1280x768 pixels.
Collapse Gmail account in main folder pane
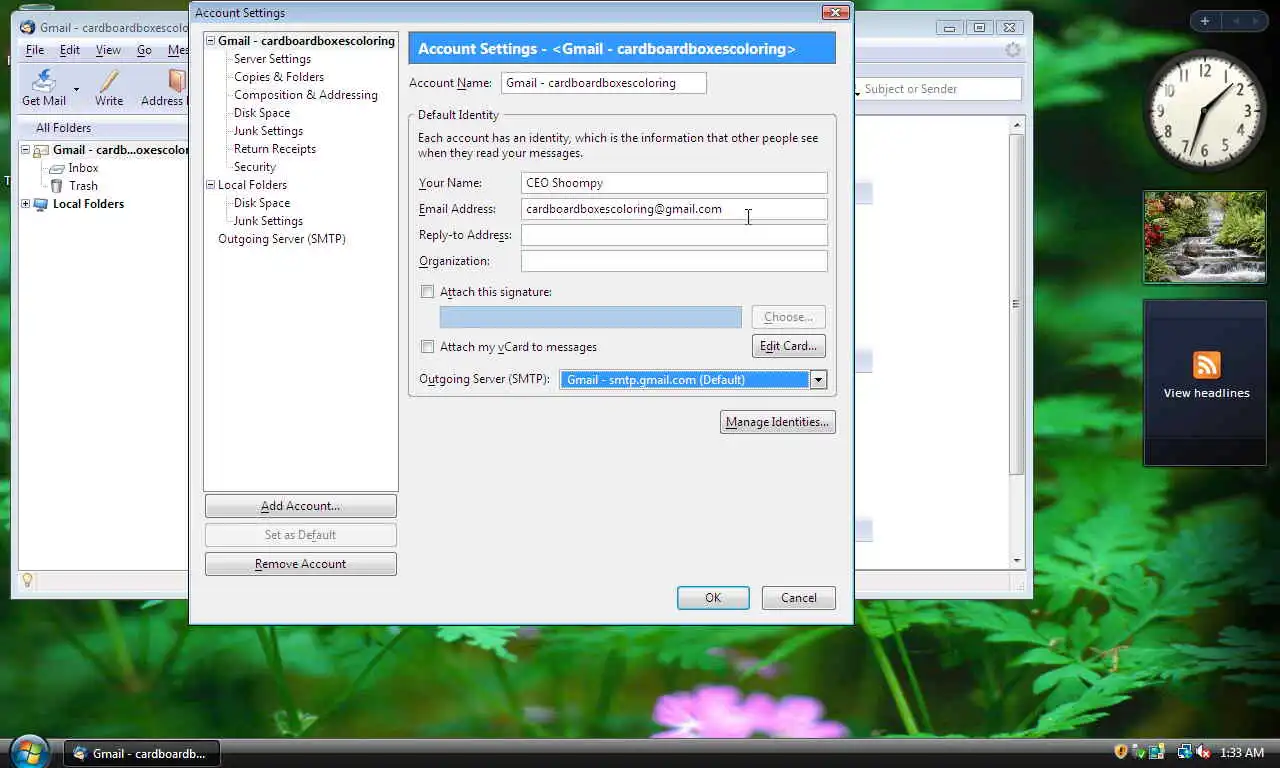pyautogui.click(x=25, y=151)
